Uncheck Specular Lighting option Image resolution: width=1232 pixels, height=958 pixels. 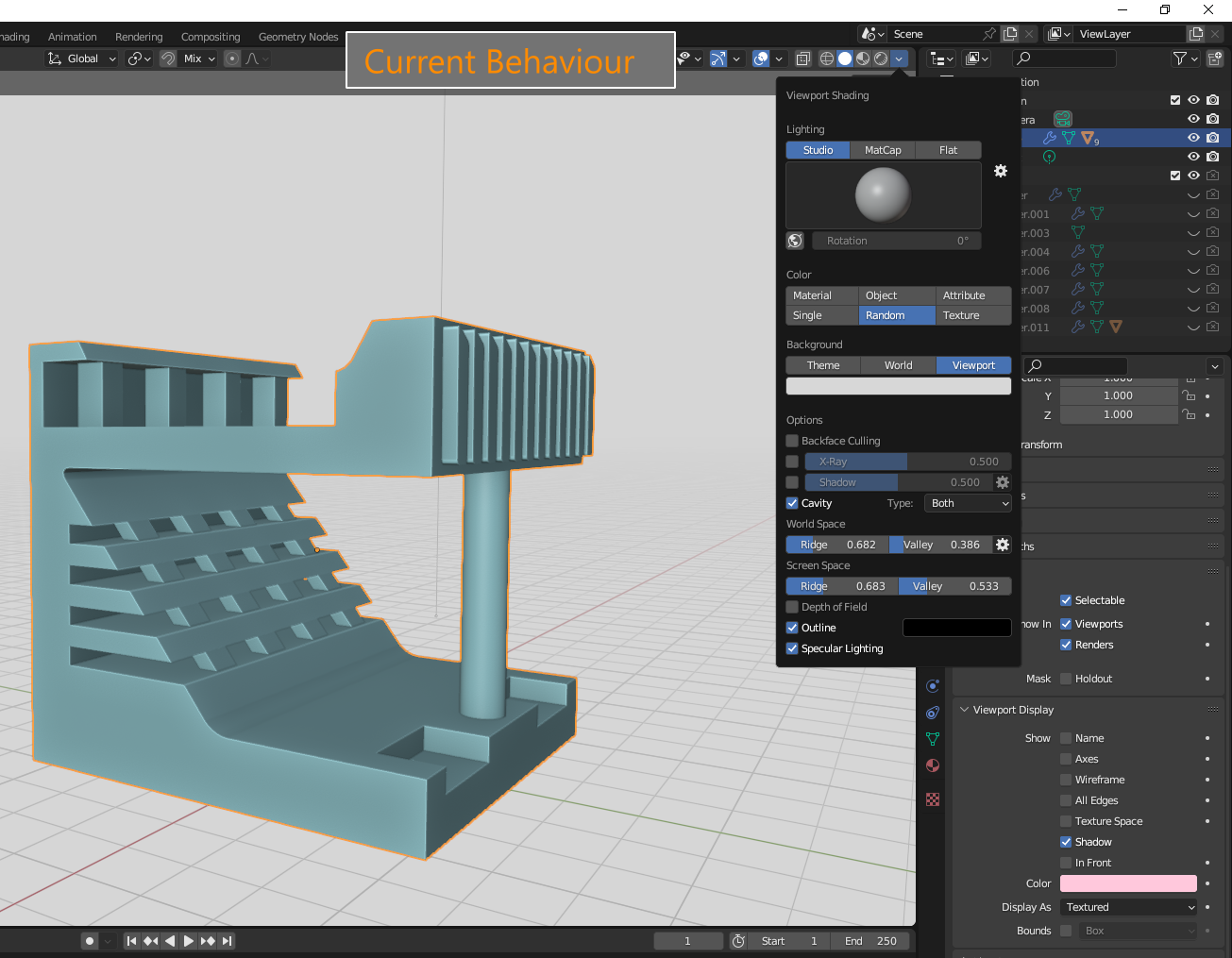pyautogui.click(x=792, y=648)
